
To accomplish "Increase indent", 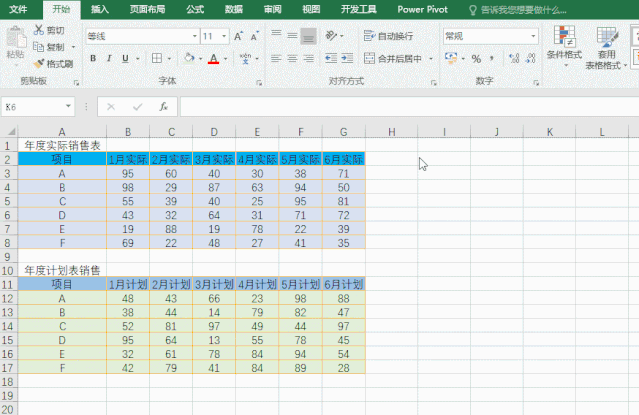I will tap(347, 58).
